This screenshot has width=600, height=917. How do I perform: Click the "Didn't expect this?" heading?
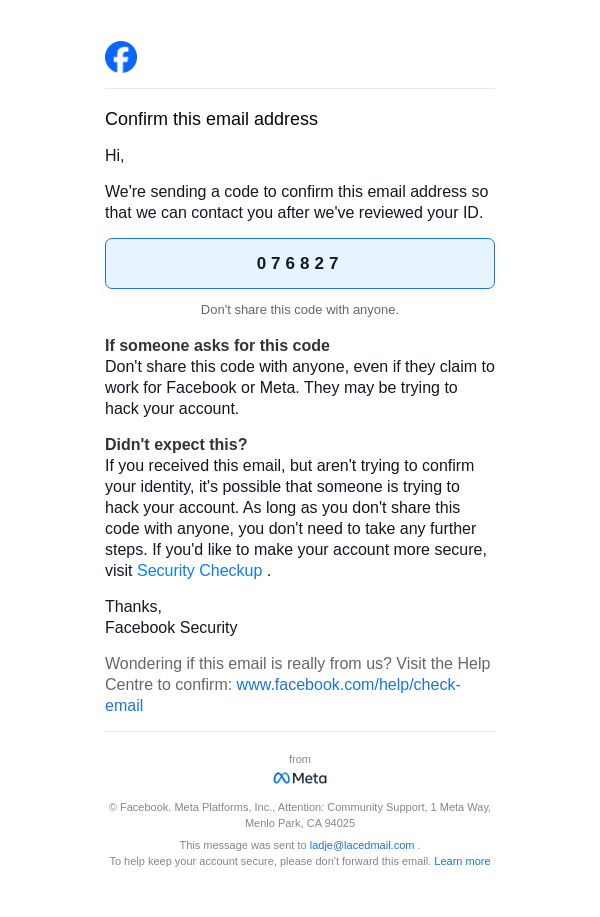pyautogui.click(x=176, y=444)
